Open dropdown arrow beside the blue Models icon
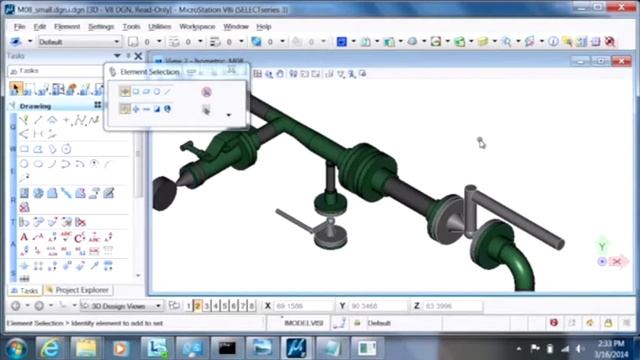The width and height of the screenshot is (640, 360). tap(353, 42)
